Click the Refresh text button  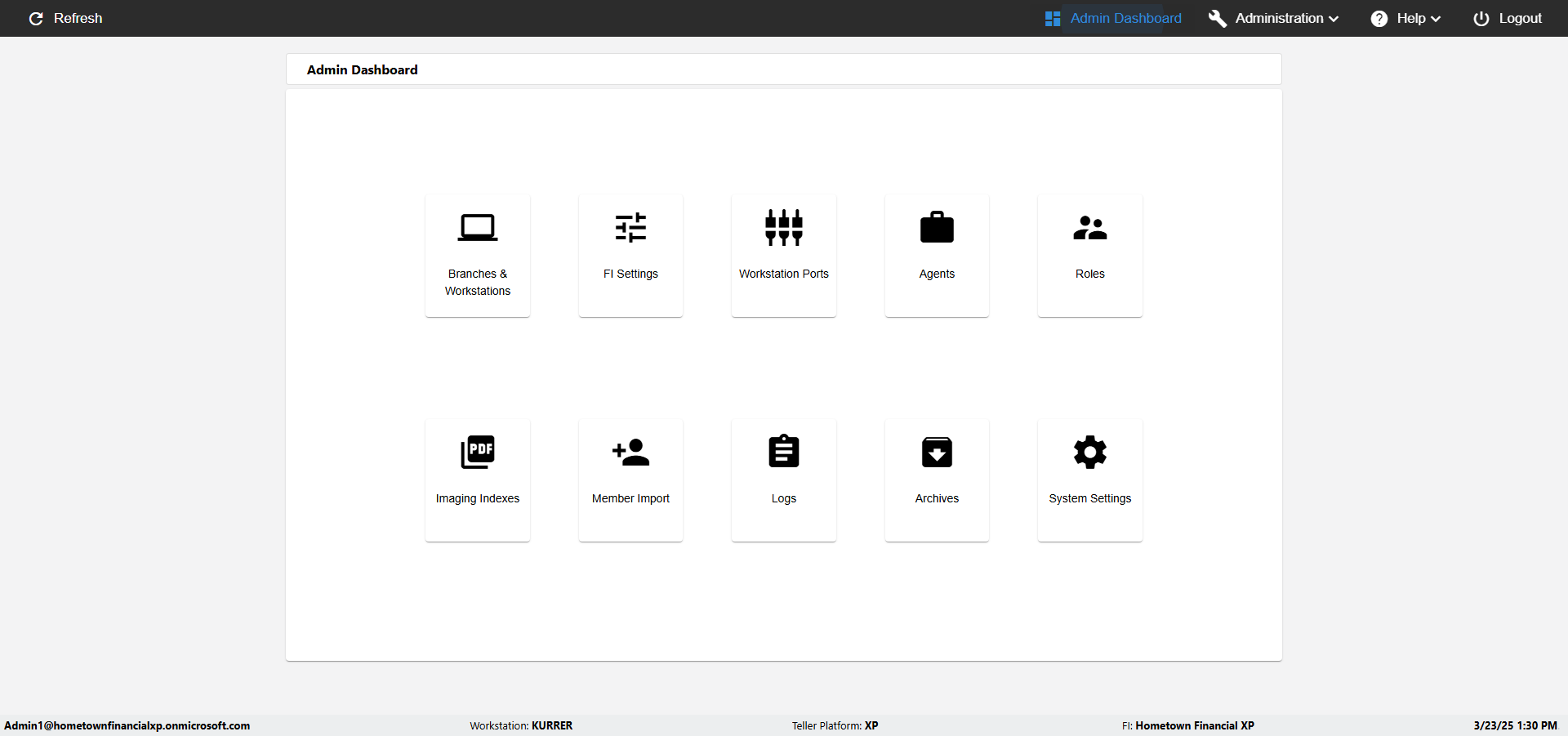78,18
